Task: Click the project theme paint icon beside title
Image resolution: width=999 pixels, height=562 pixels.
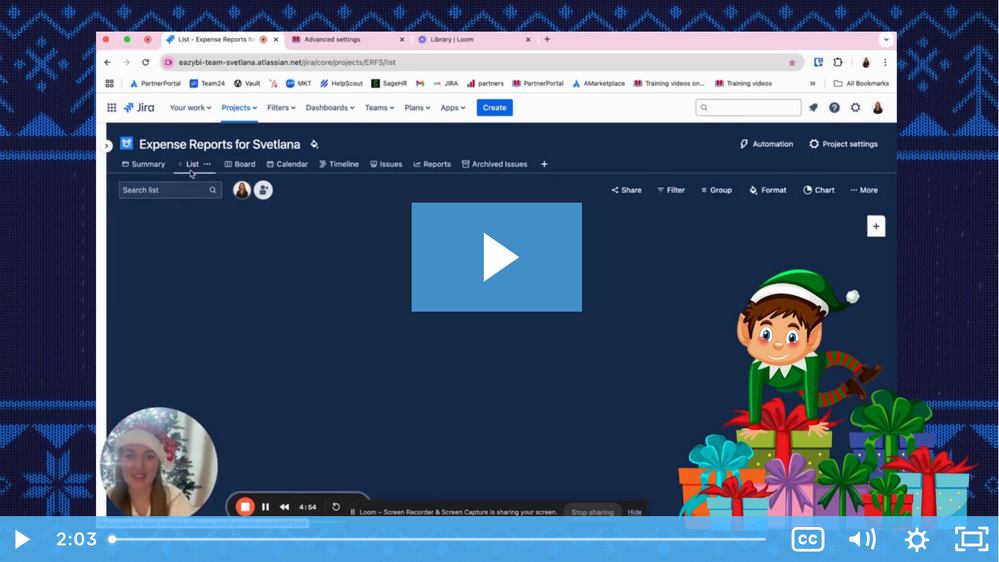Action: pyautogui.click(x=314, y=144)
